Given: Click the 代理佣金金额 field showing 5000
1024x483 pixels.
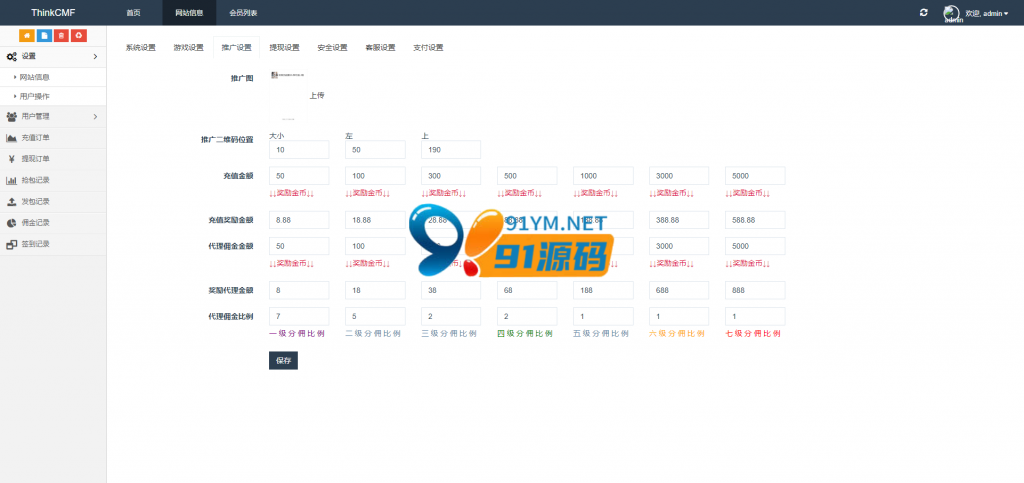Looking at the screenshot, I should 756,246.
